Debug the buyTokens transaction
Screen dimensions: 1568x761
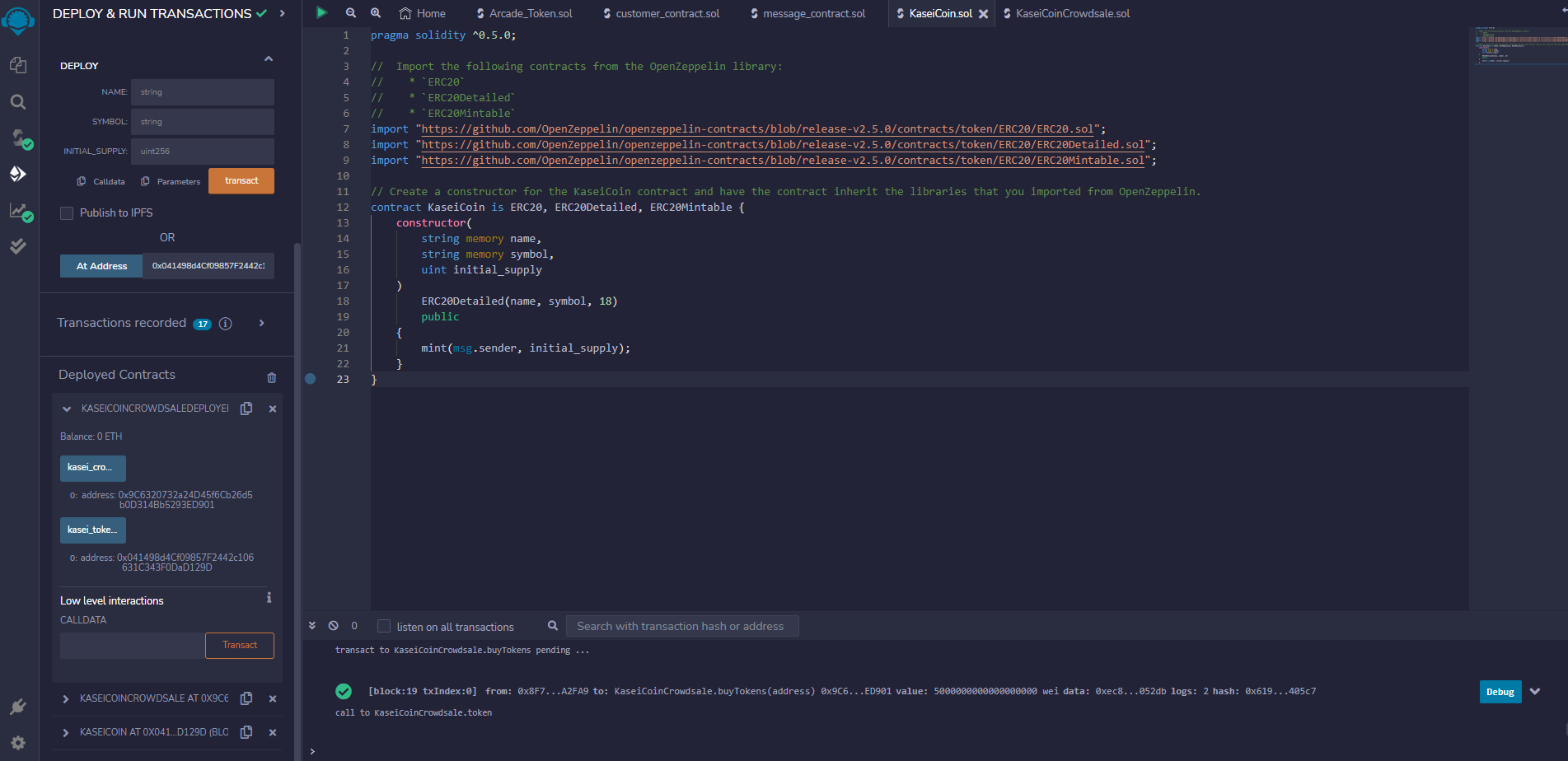(1500, 692)
